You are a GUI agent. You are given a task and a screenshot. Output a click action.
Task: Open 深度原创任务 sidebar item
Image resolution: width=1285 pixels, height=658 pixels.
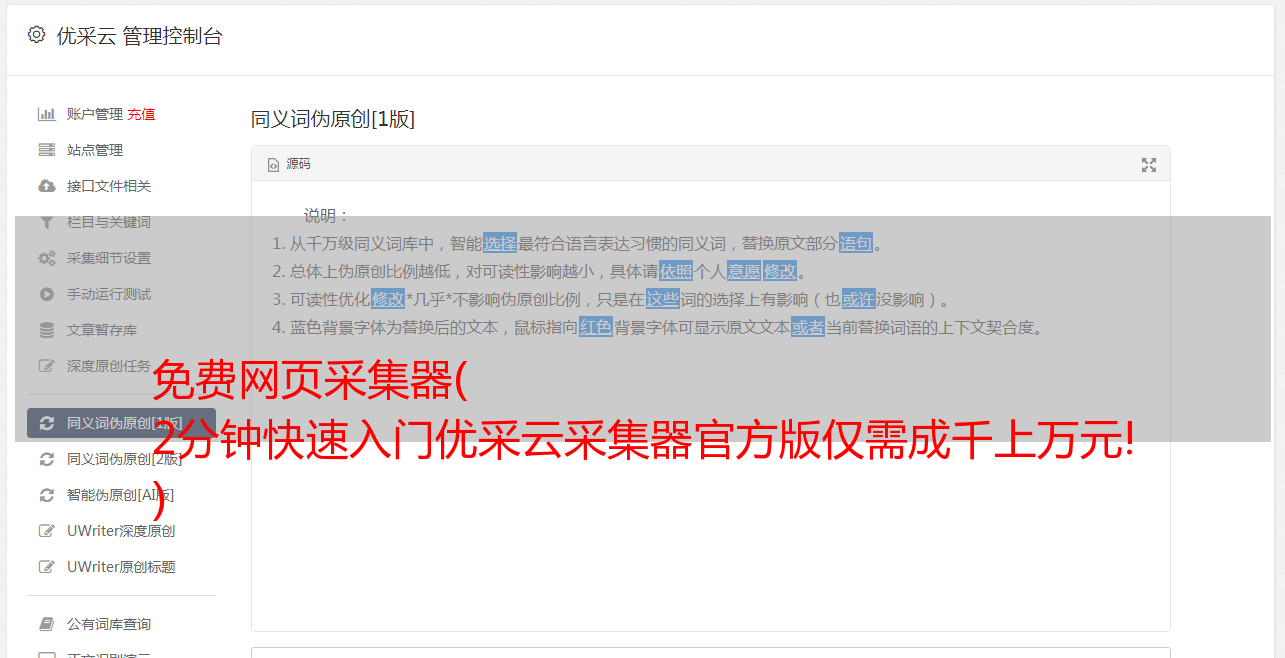pos(109,366)
